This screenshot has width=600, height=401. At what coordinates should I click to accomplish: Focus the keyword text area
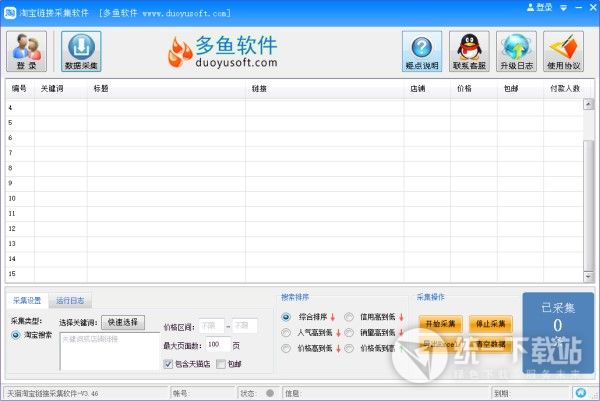109,351
